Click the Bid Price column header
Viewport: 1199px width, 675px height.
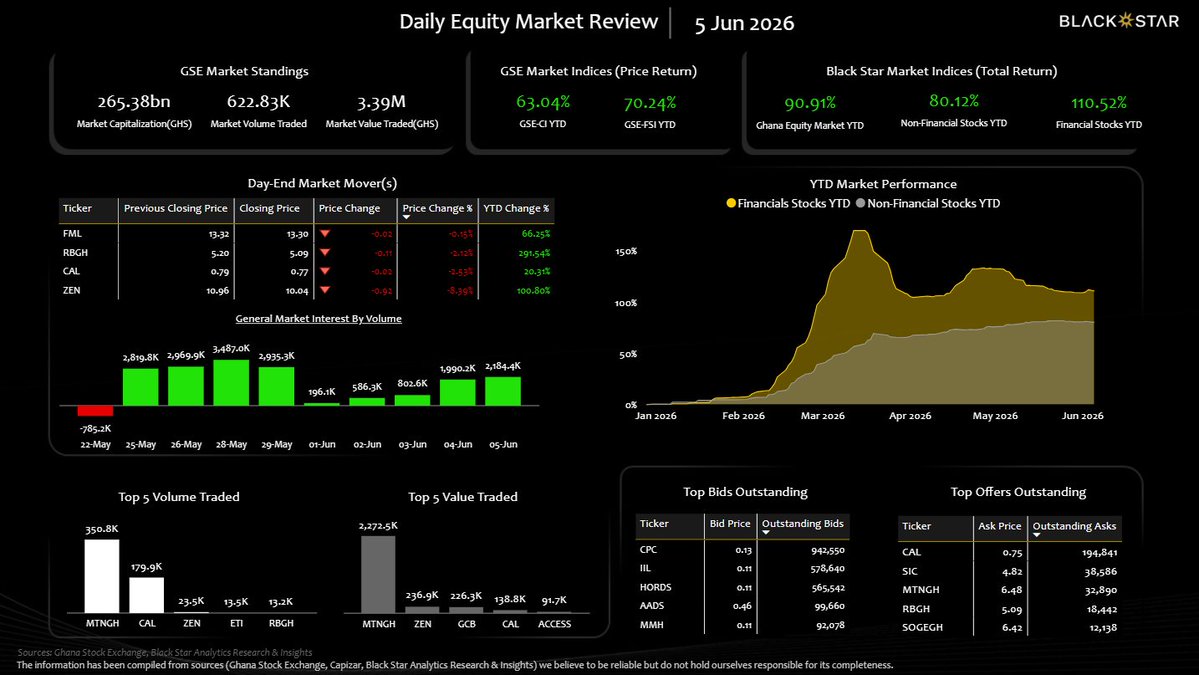(729, 524)
